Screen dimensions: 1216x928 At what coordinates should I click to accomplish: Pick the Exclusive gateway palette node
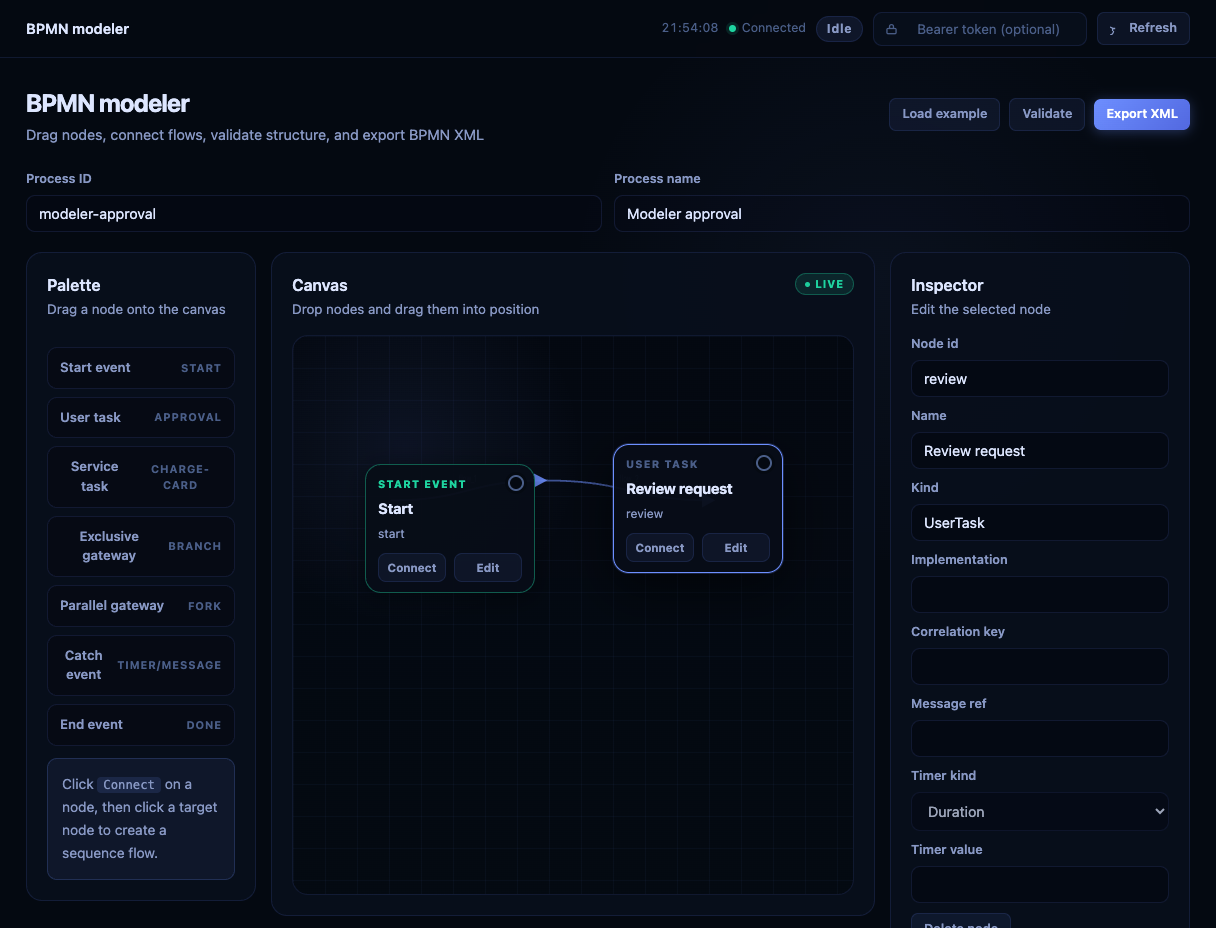click(141, 546)
